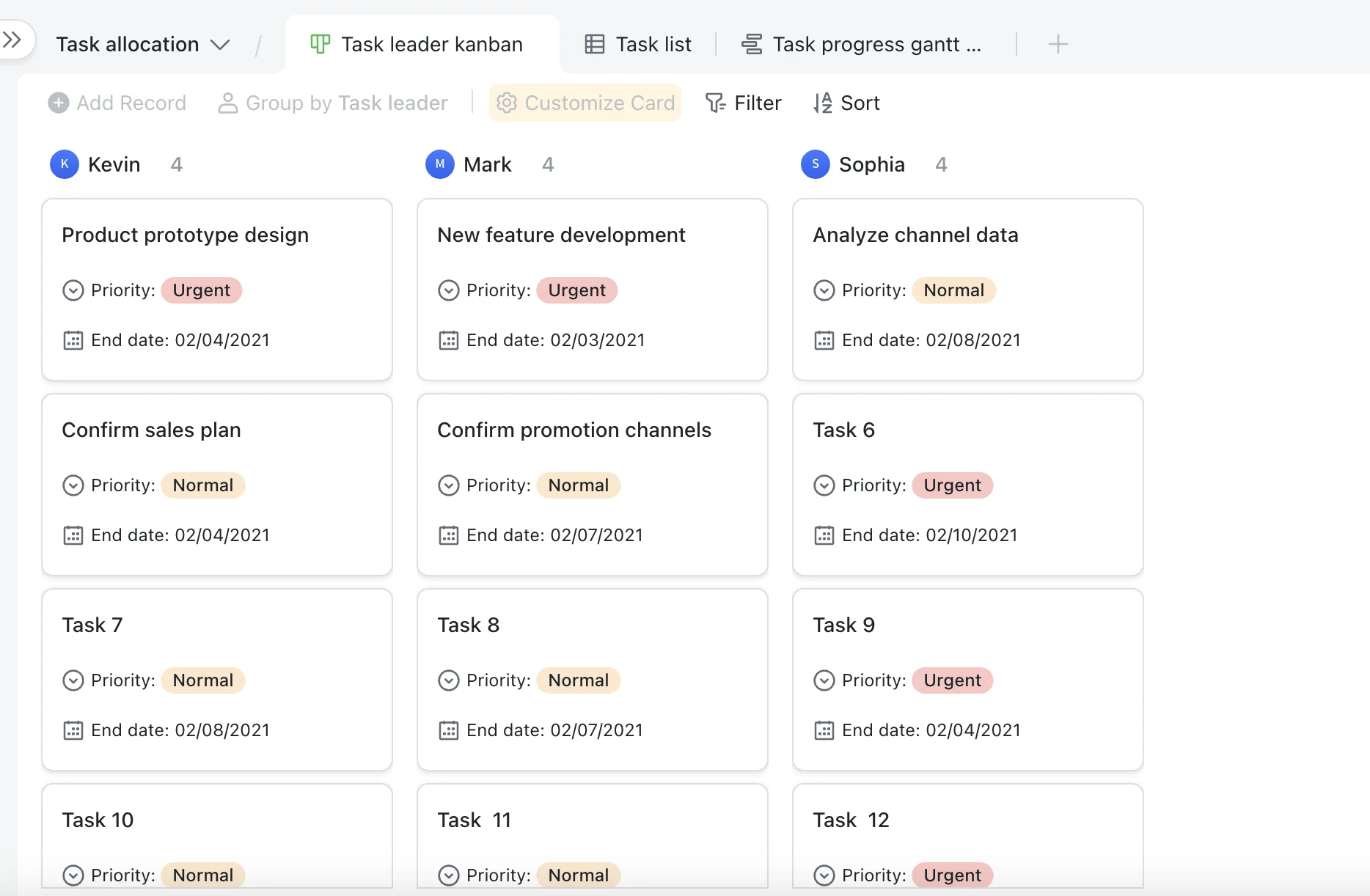Image resolution: width=1370 pixels, height=896 pixels.
Task: Click Kevin's blue avatar badge
Action: click(65, 164)
